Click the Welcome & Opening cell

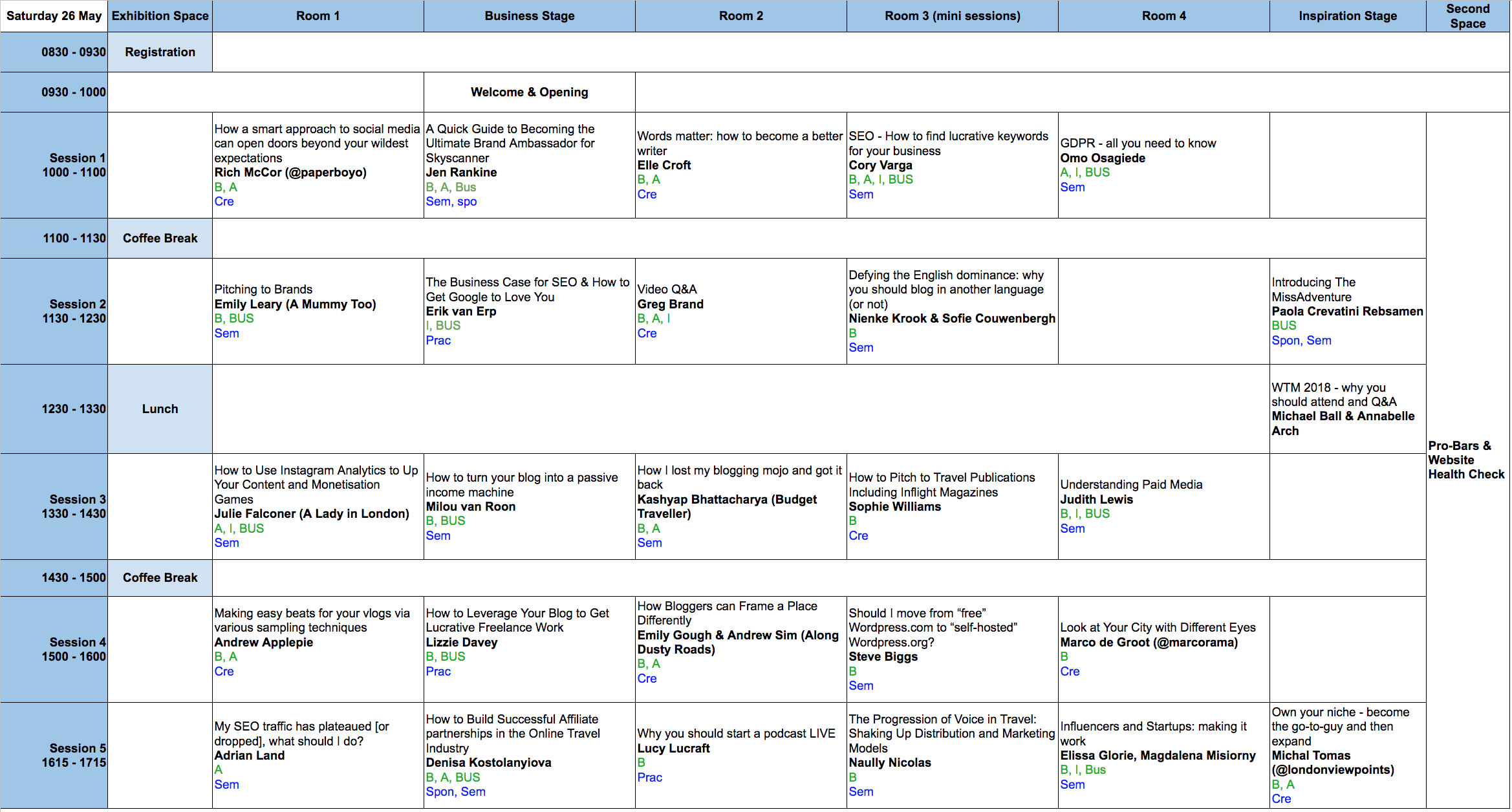coord(529,92)
